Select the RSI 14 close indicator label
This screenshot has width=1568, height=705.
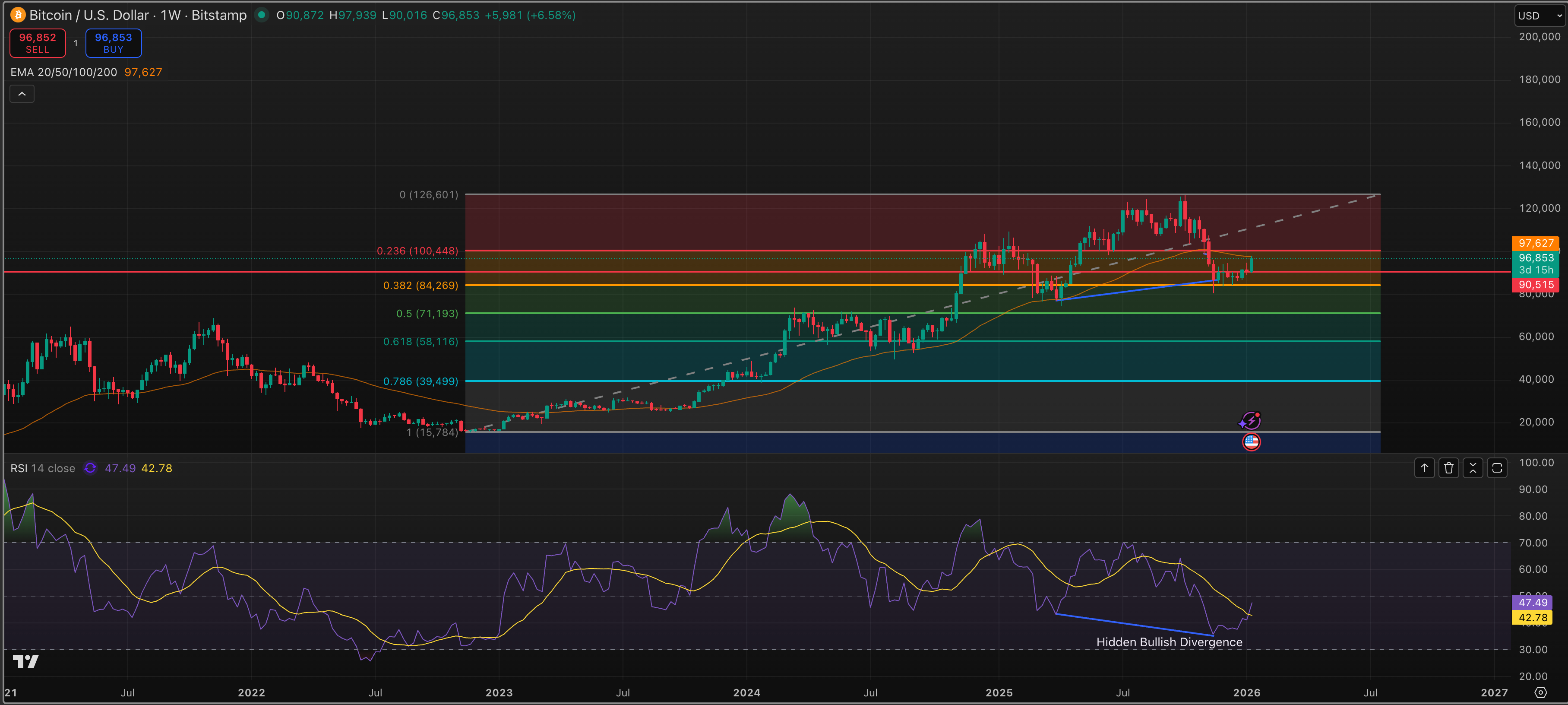click(43, 468)
